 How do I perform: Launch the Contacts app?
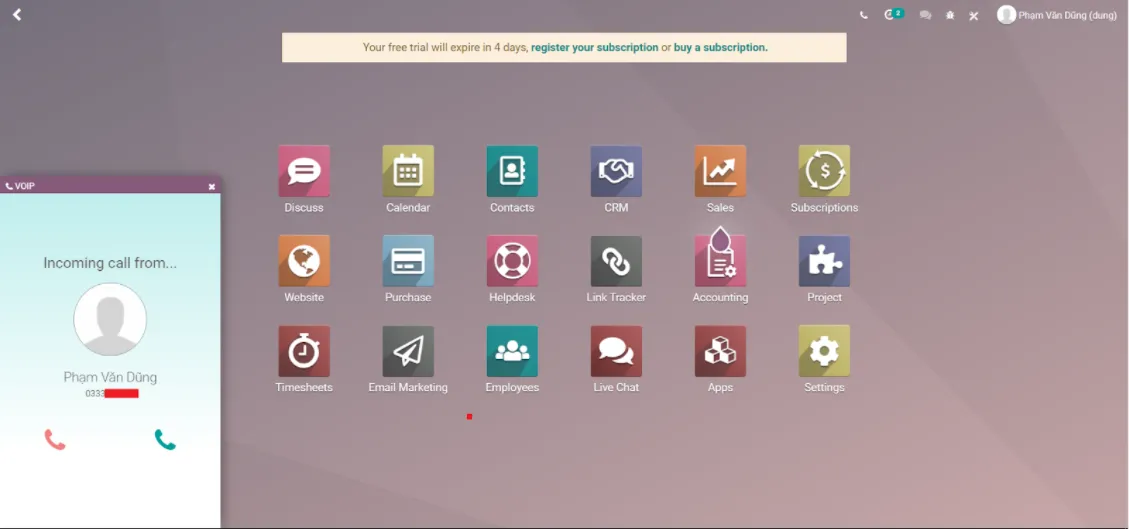(x=512, y=171)
